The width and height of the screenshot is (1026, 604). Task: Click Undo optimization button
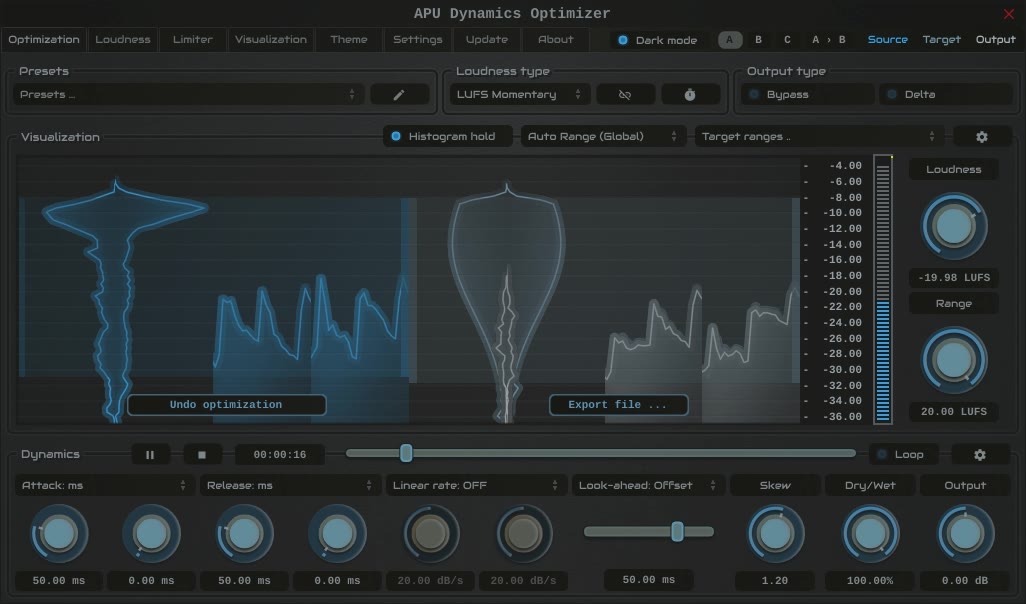pos(226,405)
